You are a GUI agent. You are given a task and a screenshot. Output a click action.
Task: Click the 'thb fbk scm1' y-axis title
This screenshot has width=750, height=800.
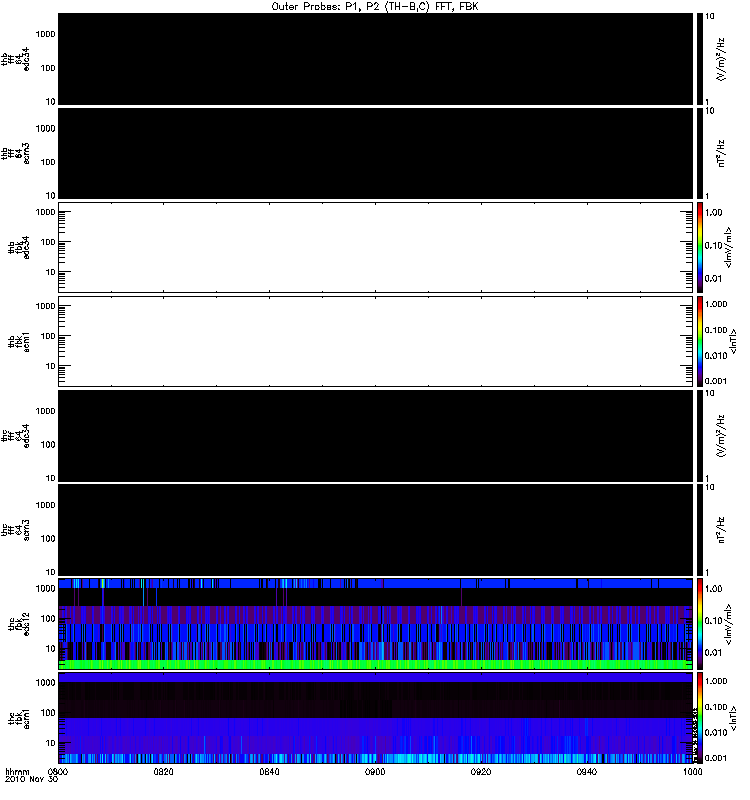click(x=19, y=341)
